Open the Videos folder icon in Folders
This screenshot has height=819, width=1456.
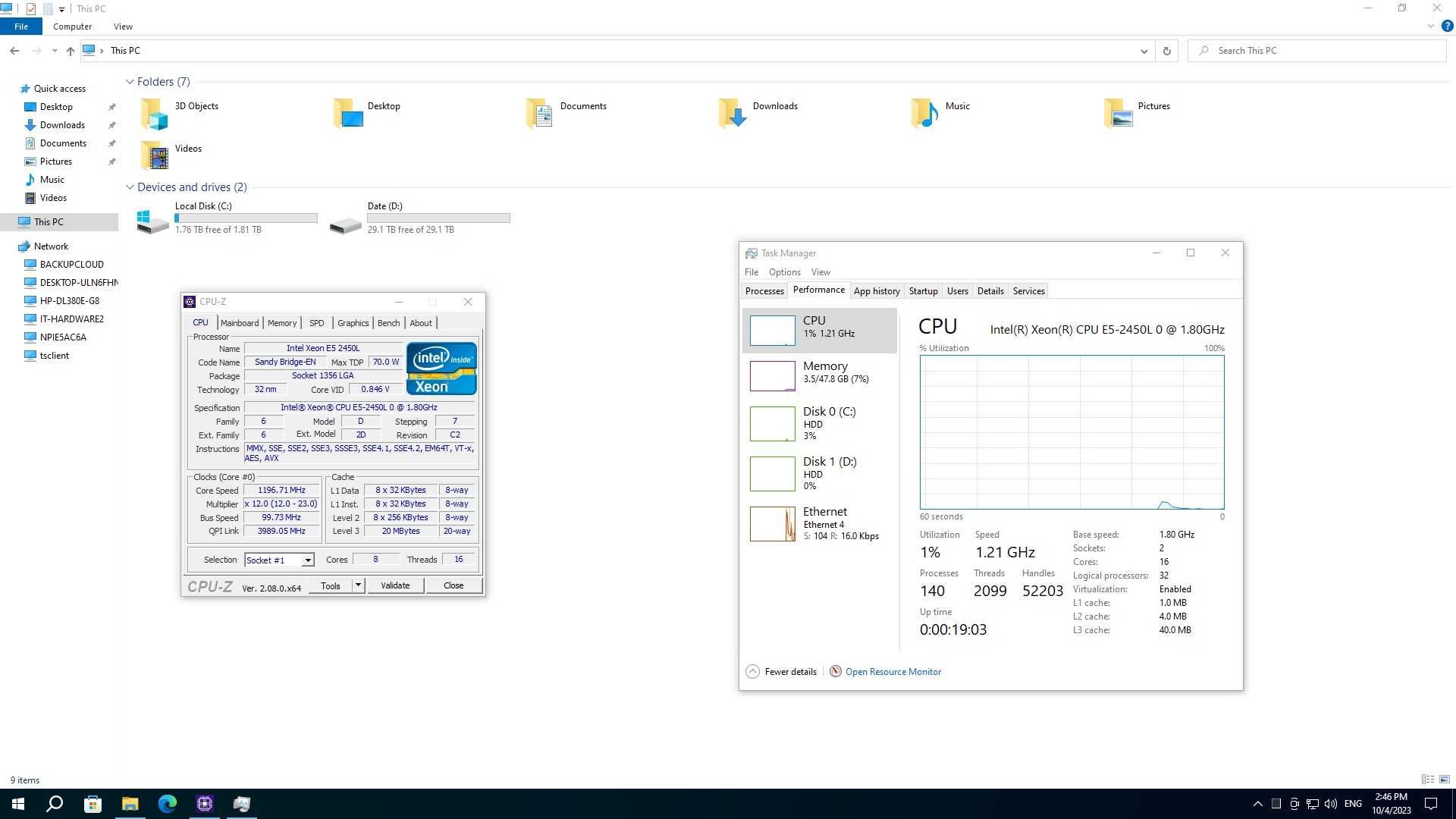(155, 156)
